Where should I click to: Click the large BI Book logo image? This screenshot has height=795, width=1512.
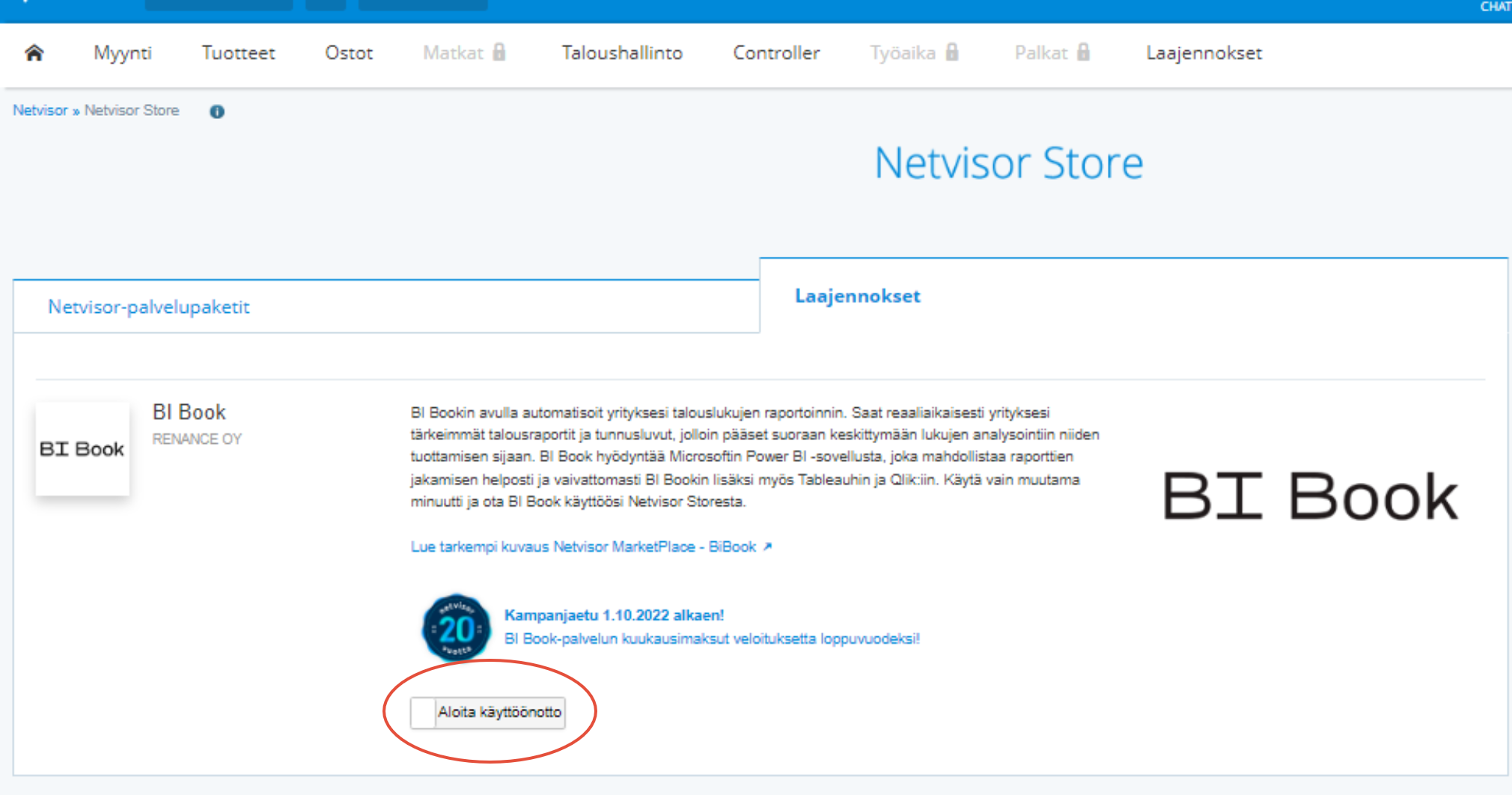pos(1310,496)
